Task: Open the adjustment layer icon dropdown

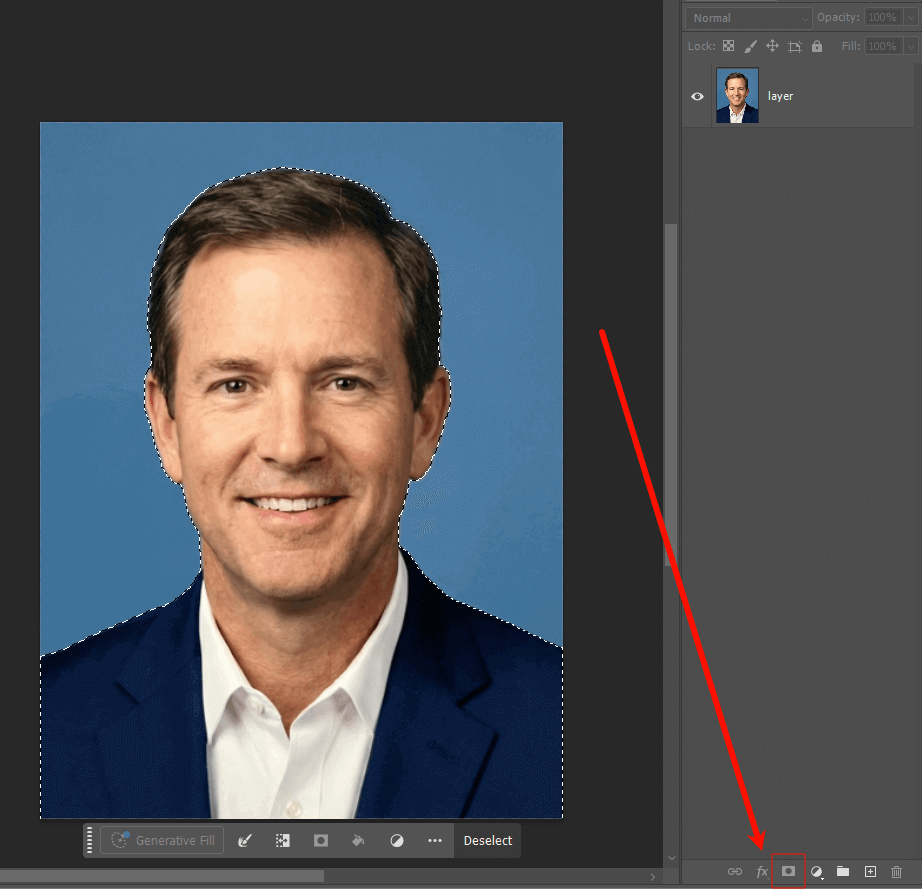Action: point(816,871)
